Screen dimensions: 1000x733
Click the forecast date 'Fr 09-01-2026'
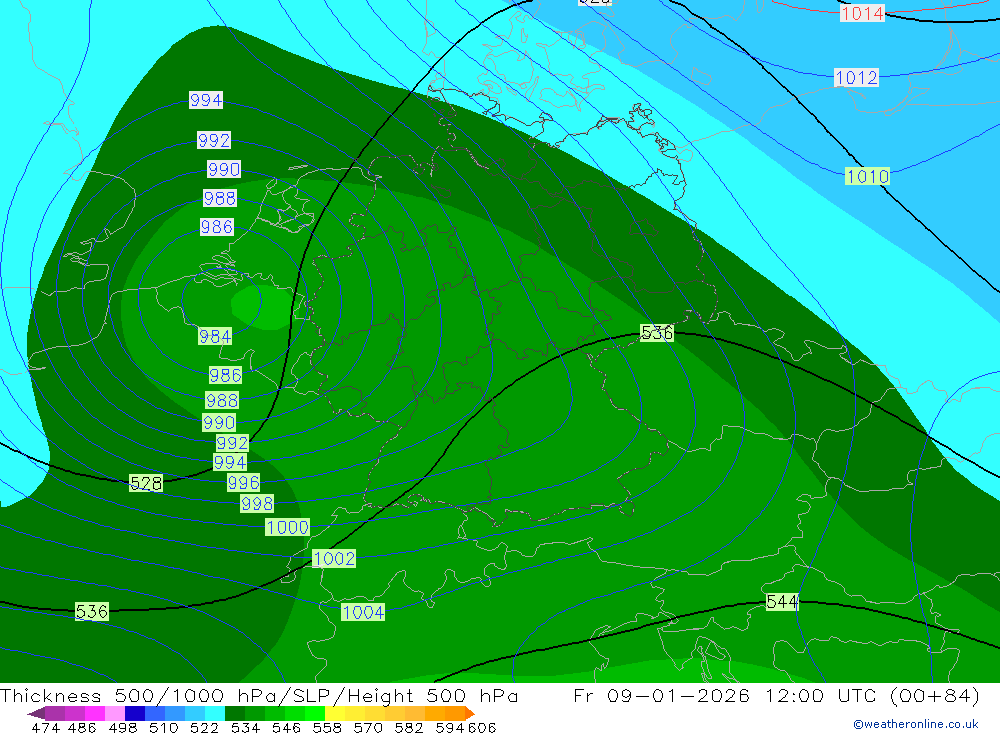click(x=661, y=695)
